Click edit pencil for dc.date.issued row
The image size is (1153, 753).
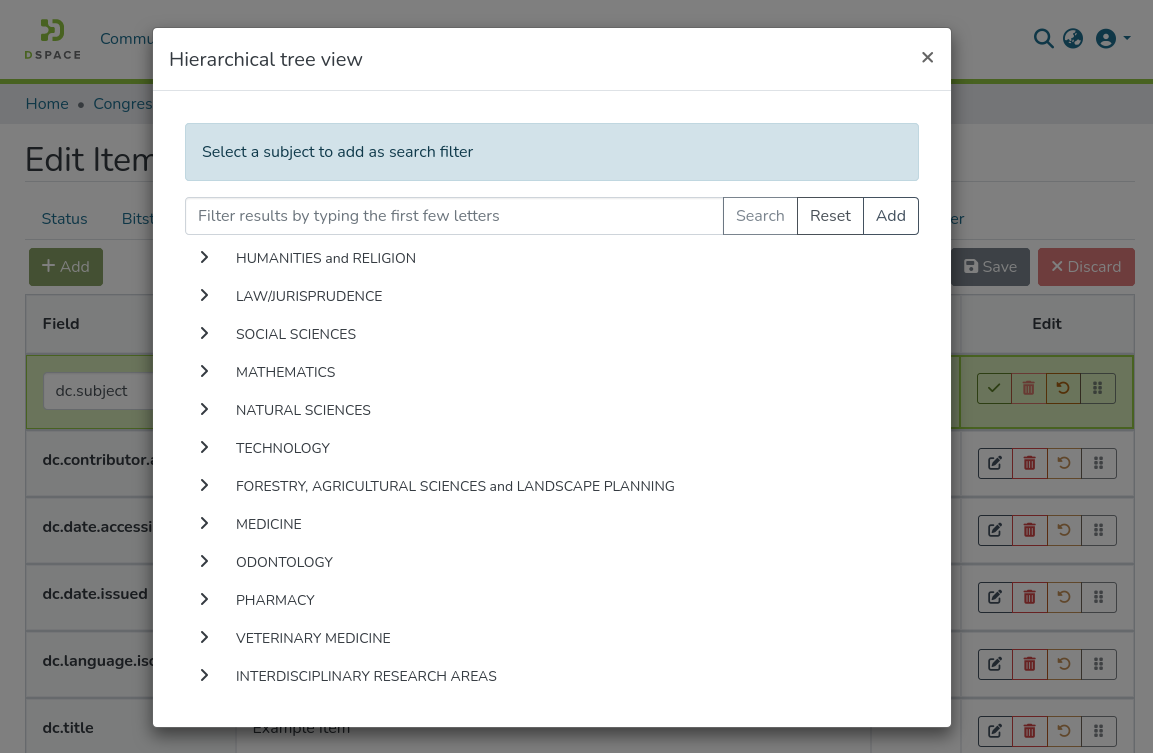point(995,597)
